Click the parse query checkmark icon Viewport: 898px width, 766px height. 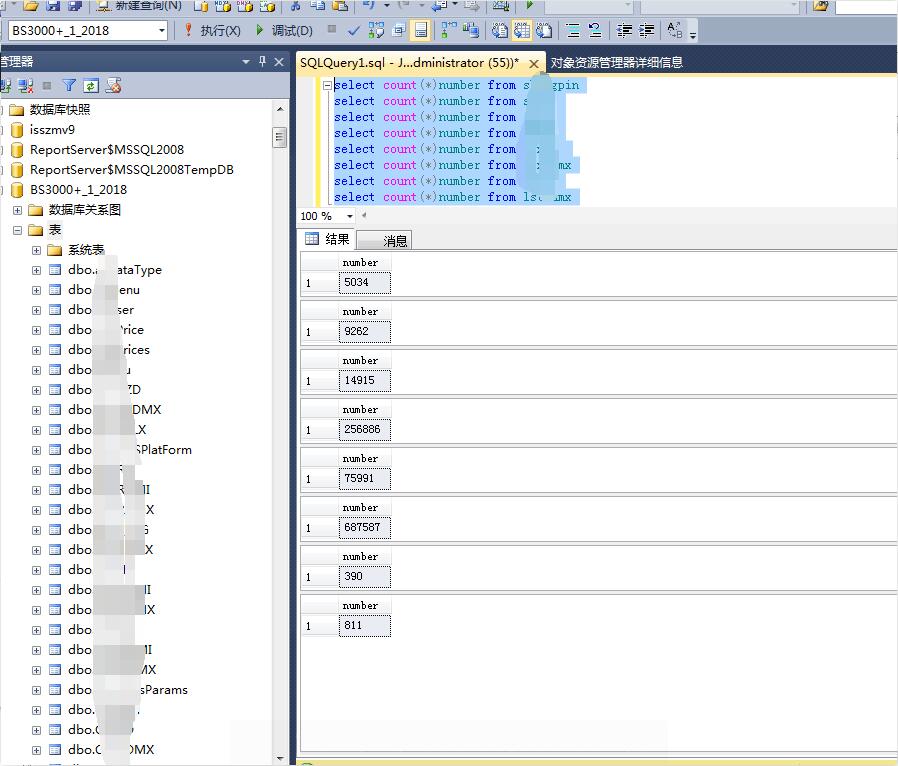click(x=354, y=30)
